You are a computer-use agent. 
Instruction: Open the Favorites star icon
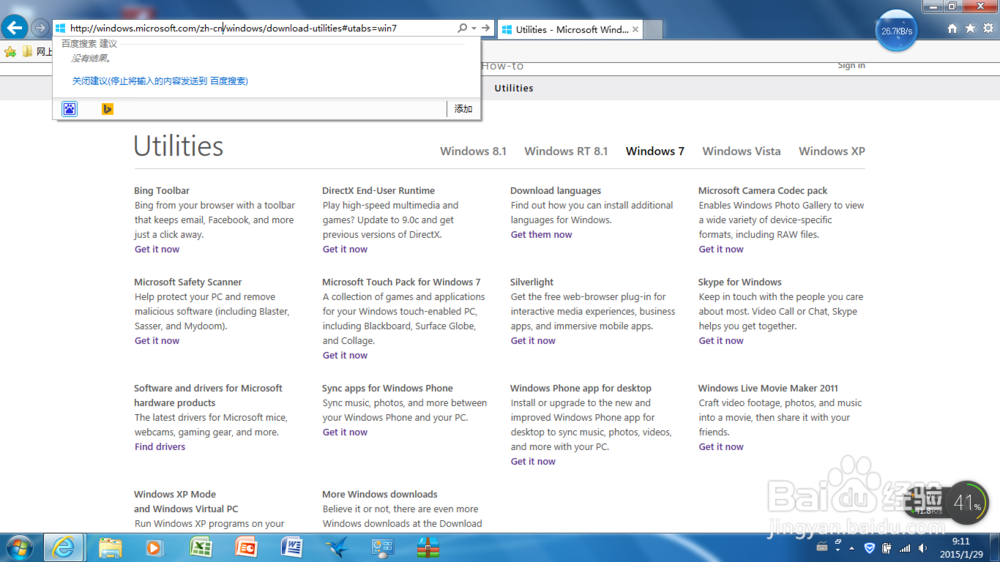pyautogui.click(x=970, y=28)
